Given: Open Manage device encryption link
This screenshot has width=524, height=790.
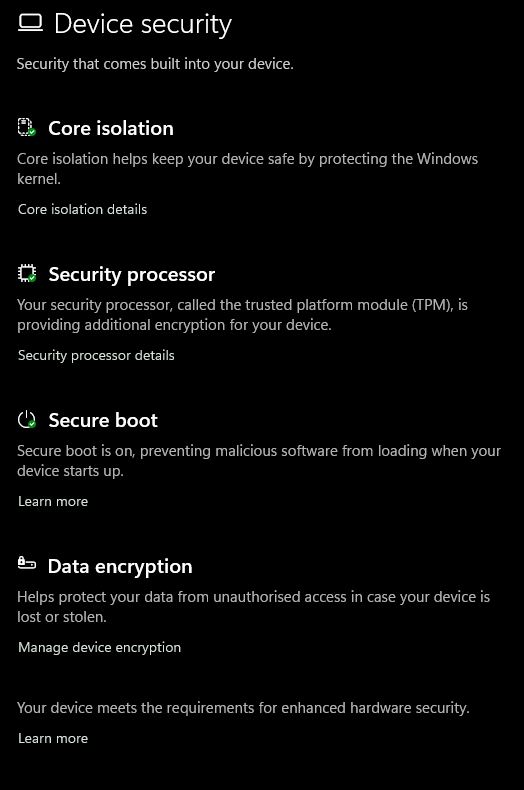Looking at the screenshot, I should 99,647.
